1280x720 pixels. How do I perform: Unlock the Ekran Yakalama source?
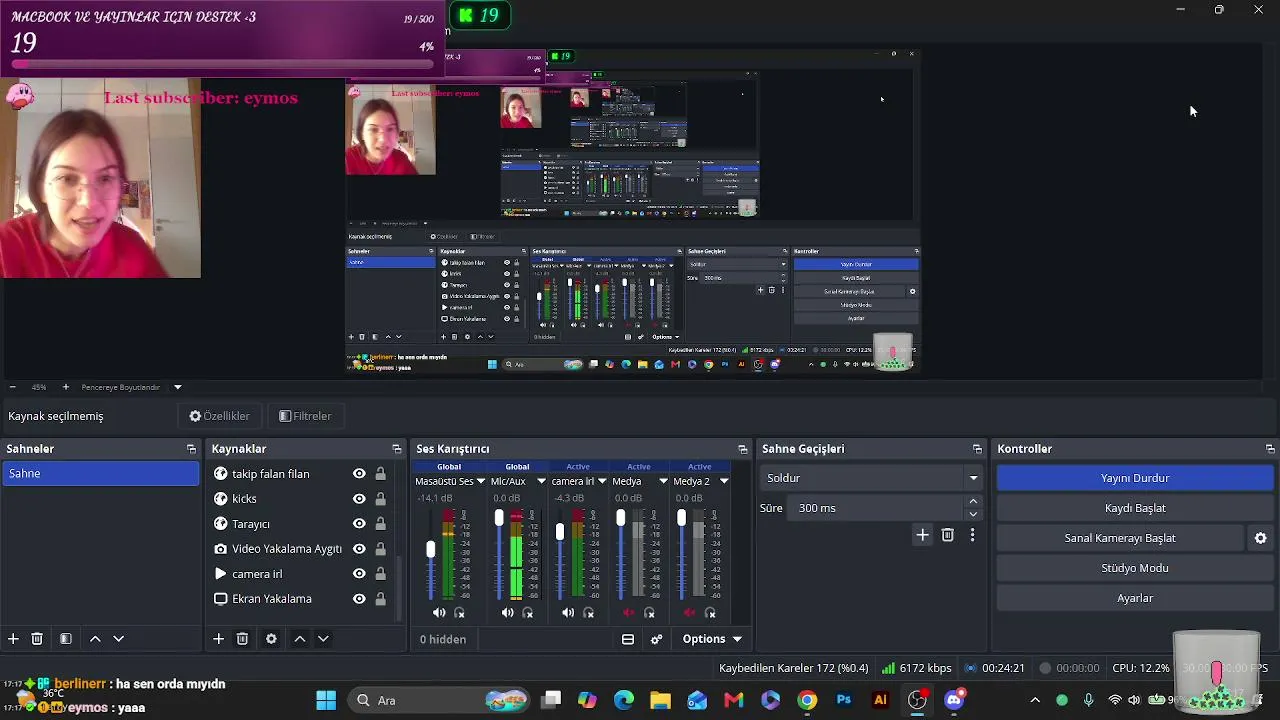380,599
